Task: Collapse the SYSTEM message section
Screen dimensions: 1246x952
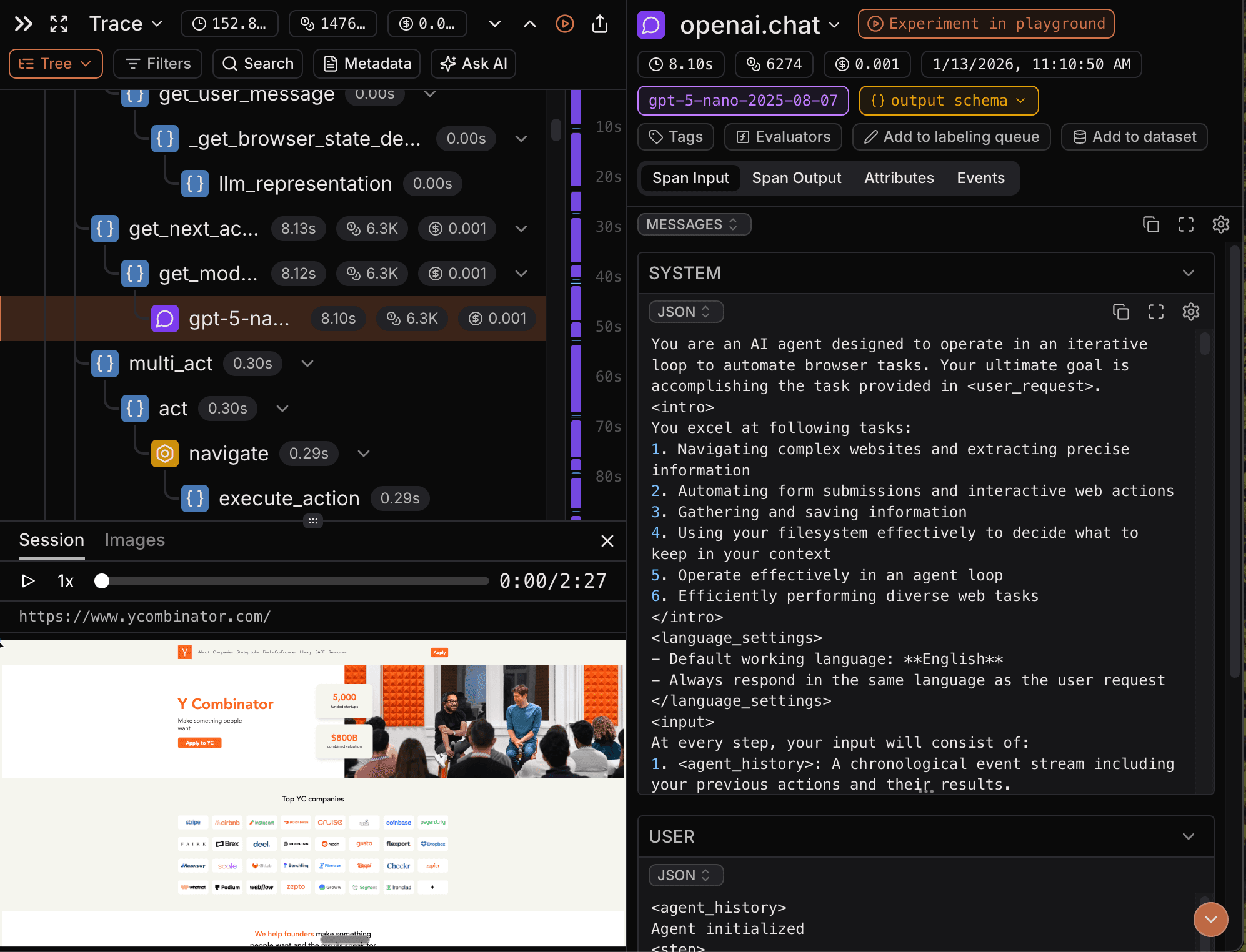Action: click(1188, 273)
